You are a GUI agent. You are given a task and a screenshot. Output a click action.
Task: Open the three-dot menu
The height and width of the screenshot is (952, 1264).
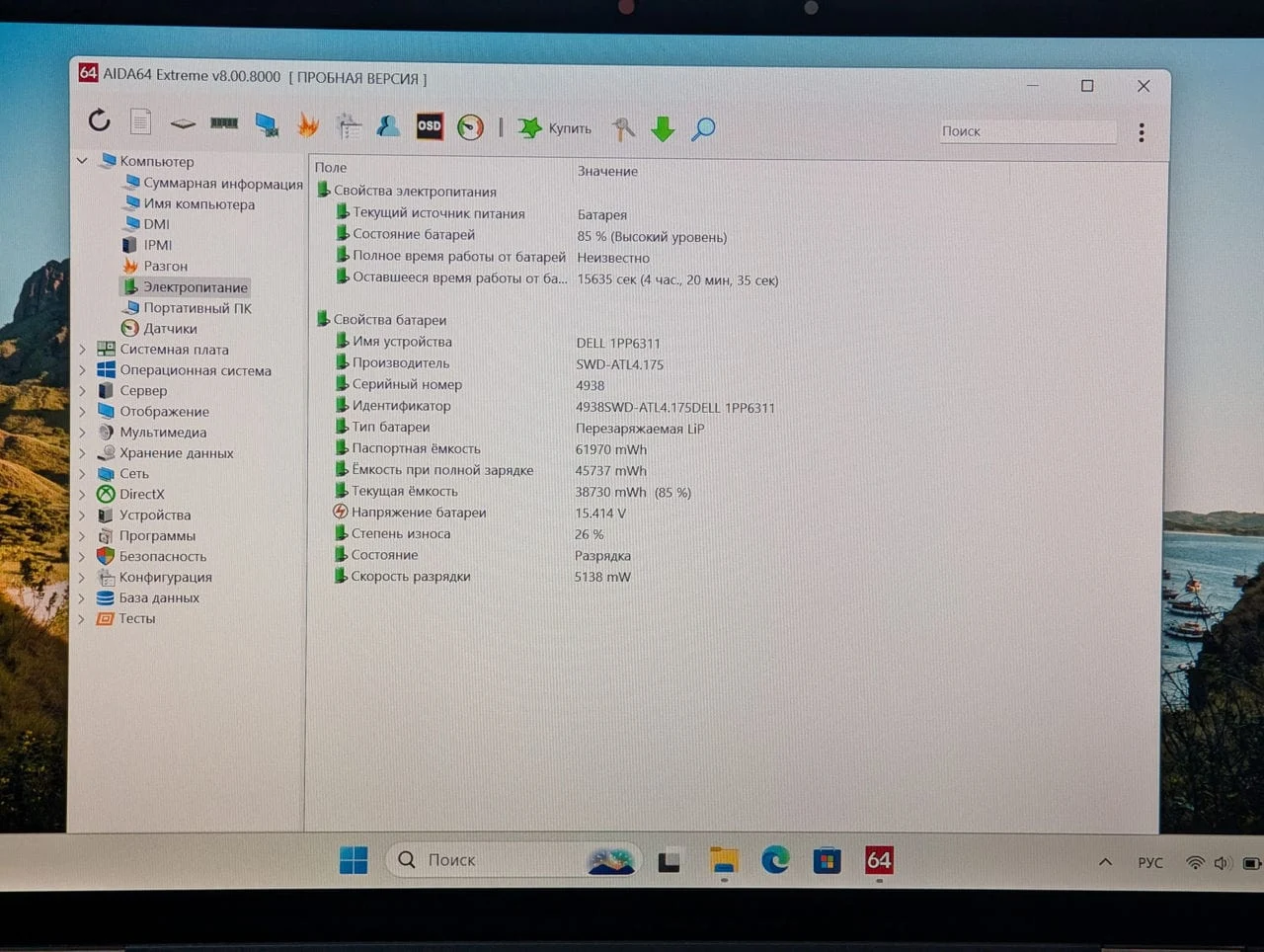point(1142,132)
